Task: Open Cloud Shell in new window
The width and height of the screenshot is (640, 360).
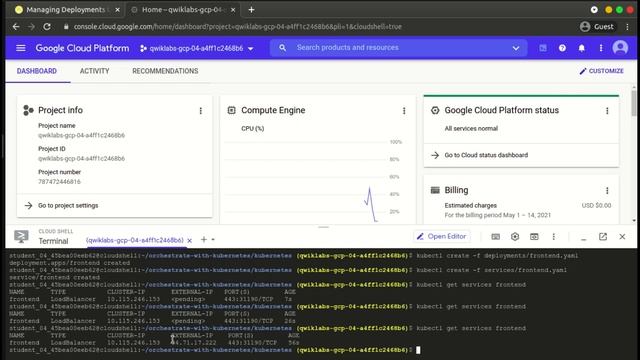Action: (603, 236)
